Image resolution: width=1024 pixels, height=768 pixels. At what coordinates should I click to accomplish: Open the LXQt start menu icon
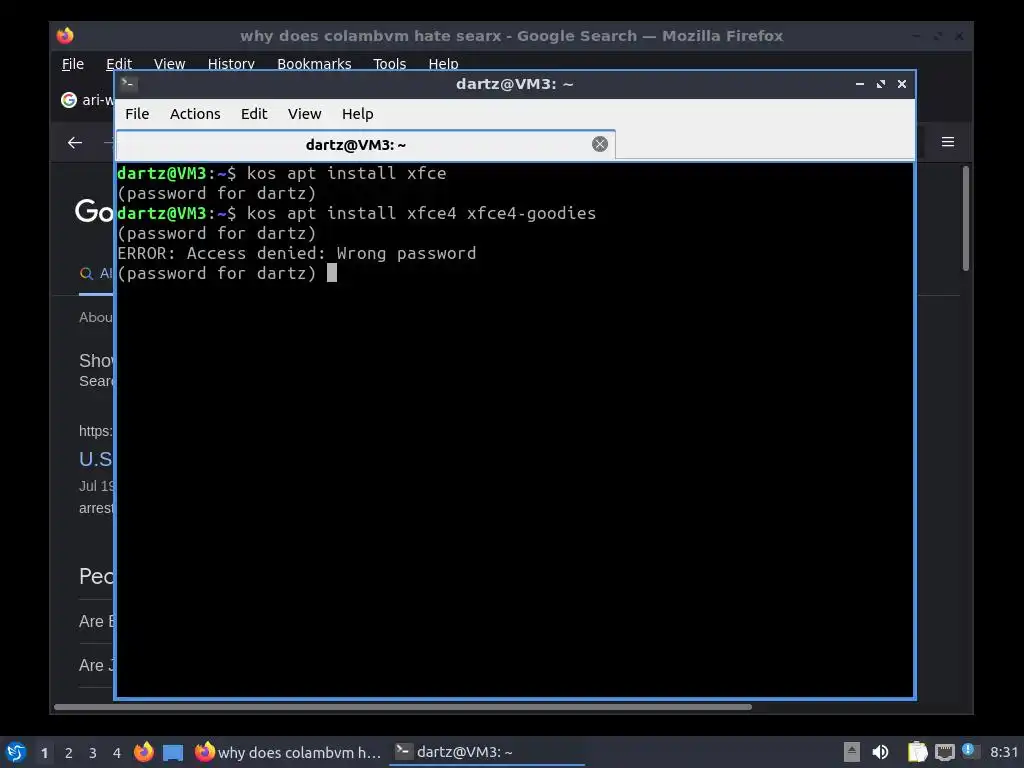click(x=16, y=752)
